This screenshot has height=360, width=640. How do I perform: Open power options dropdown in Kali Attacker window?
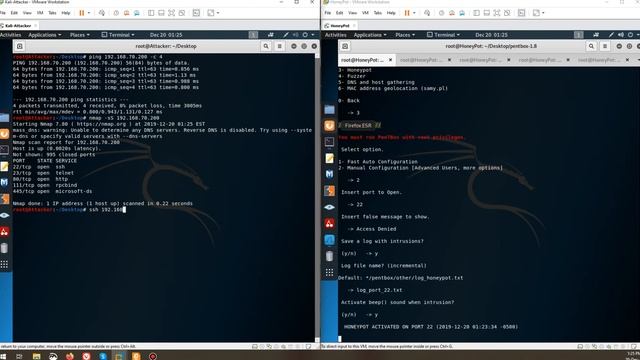89,13
